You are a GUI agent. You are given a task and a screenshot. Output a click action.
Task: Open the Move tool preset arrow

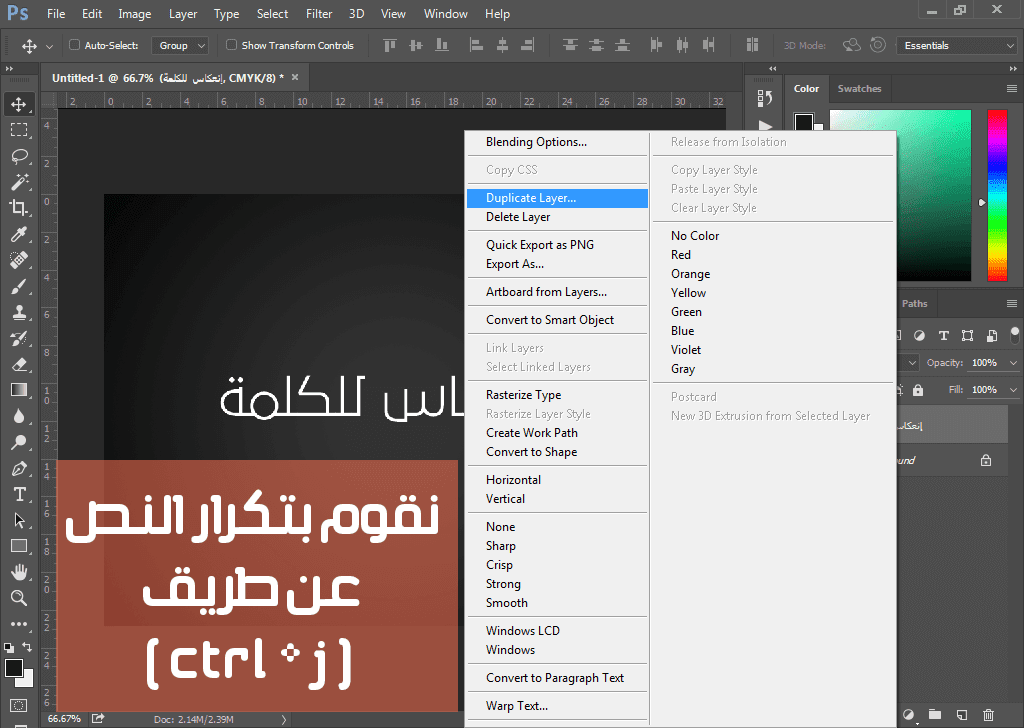pos(49,46)
